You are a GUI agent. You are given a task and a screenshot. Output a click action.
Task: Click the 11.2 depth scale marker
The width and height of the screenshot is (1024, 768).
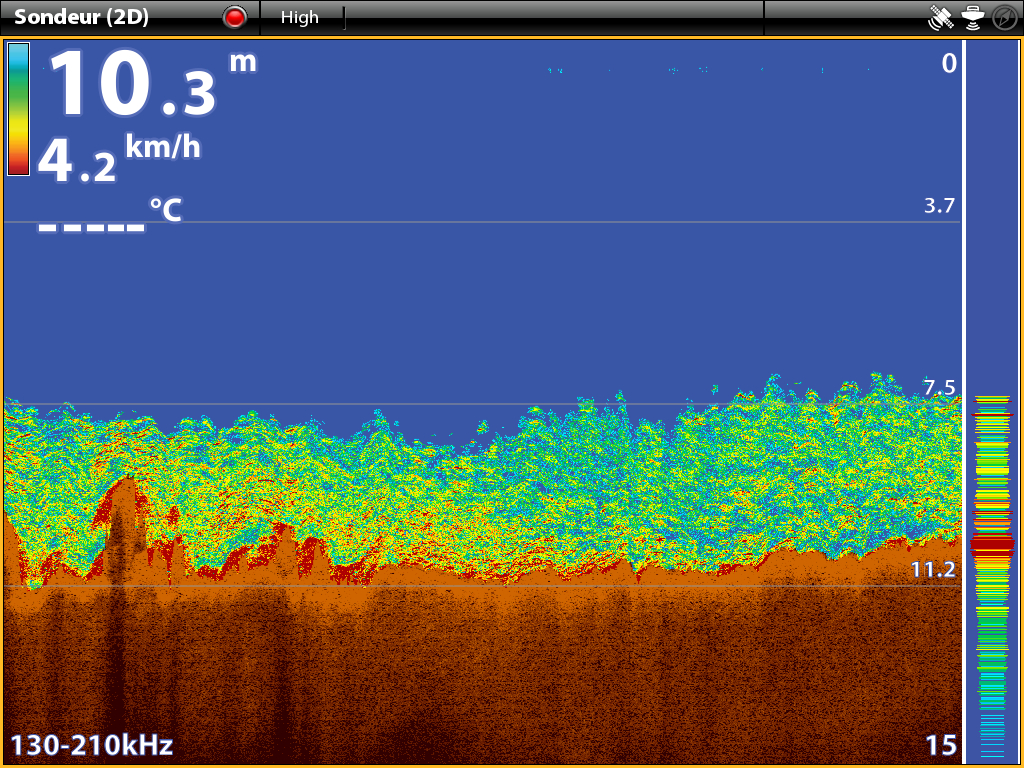click(936, 570)
